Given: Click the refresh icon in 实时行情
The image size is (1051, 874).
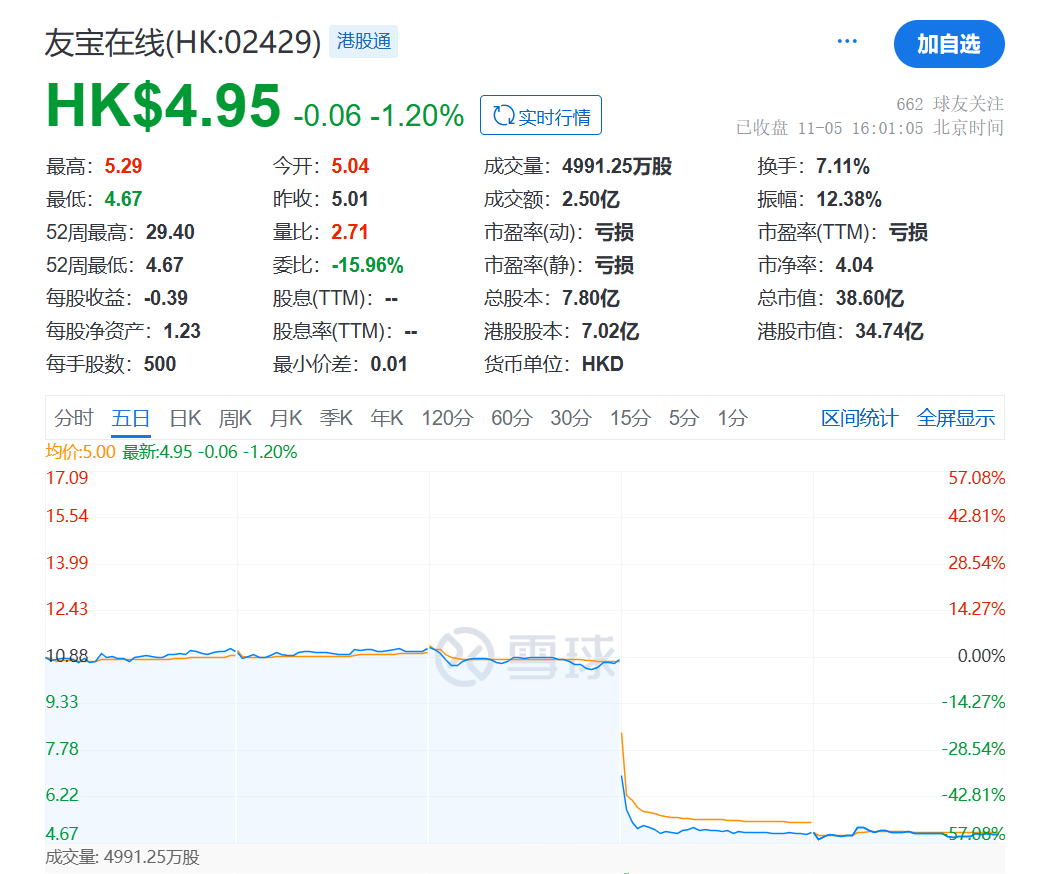Looking at the screenshot, I should pos(503,116).
